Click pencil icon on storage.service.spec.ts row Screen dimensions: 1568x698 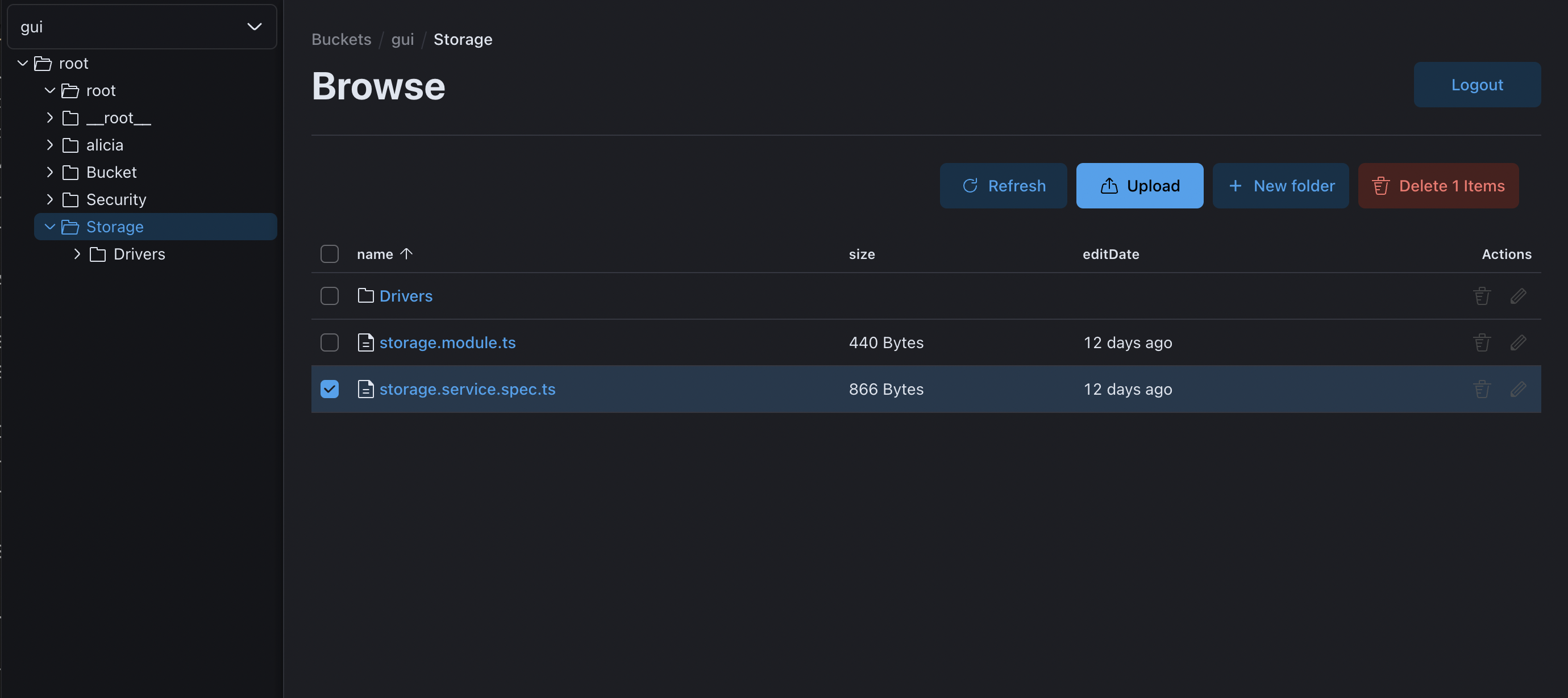1517,389
